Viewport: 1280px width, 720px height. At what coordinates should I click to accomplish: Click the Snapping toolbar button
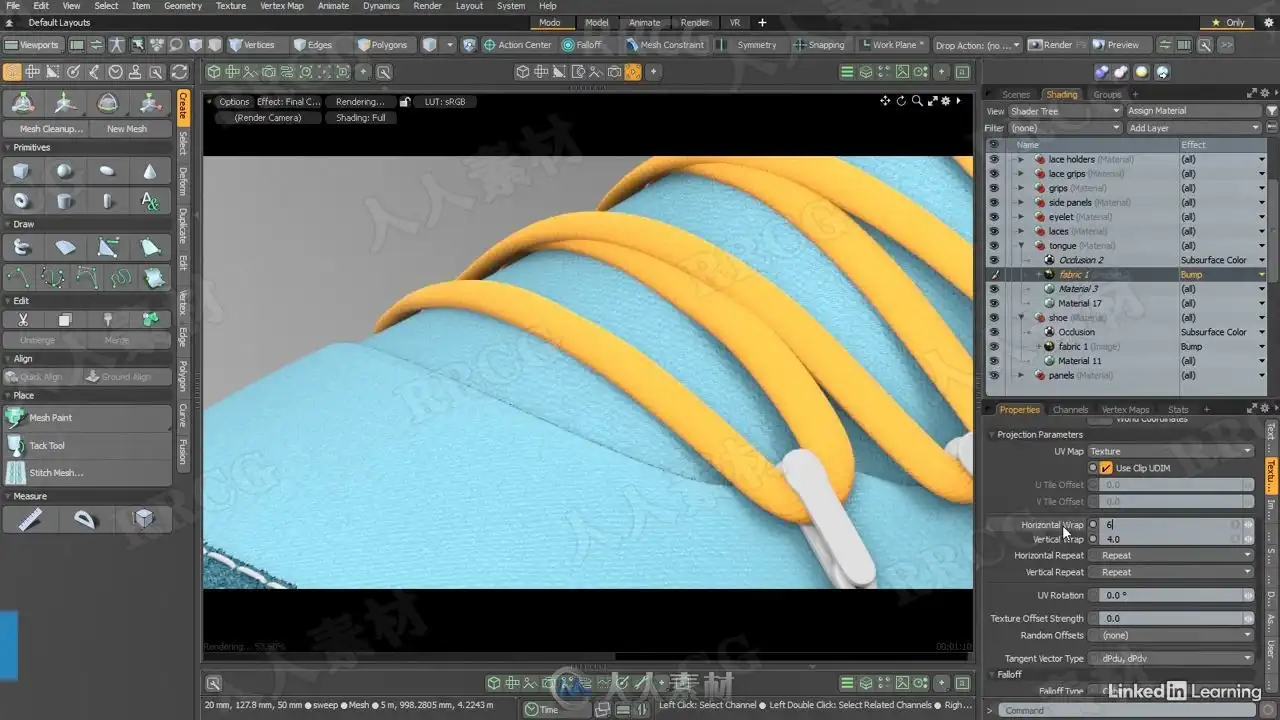pos(820,45)
